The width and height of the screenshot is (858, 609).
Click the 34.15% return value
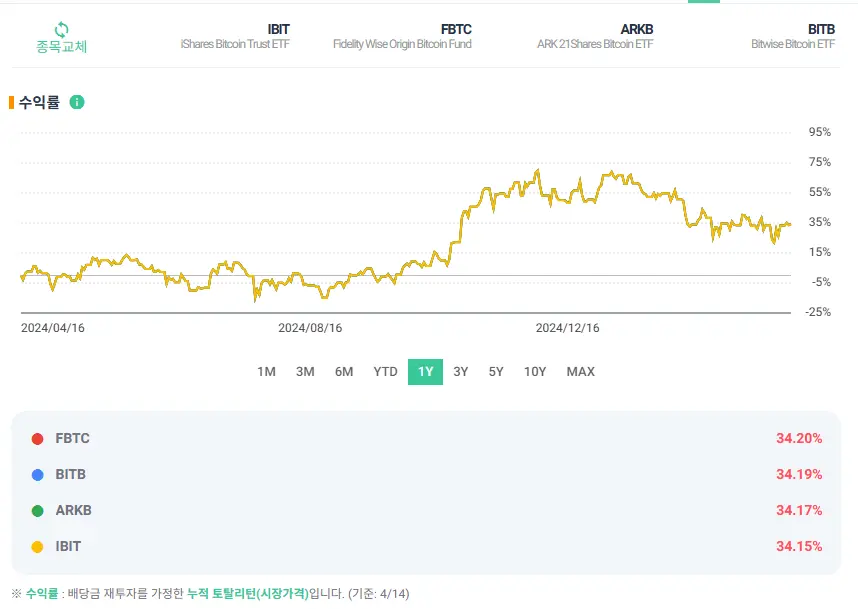tap(799, 547)
